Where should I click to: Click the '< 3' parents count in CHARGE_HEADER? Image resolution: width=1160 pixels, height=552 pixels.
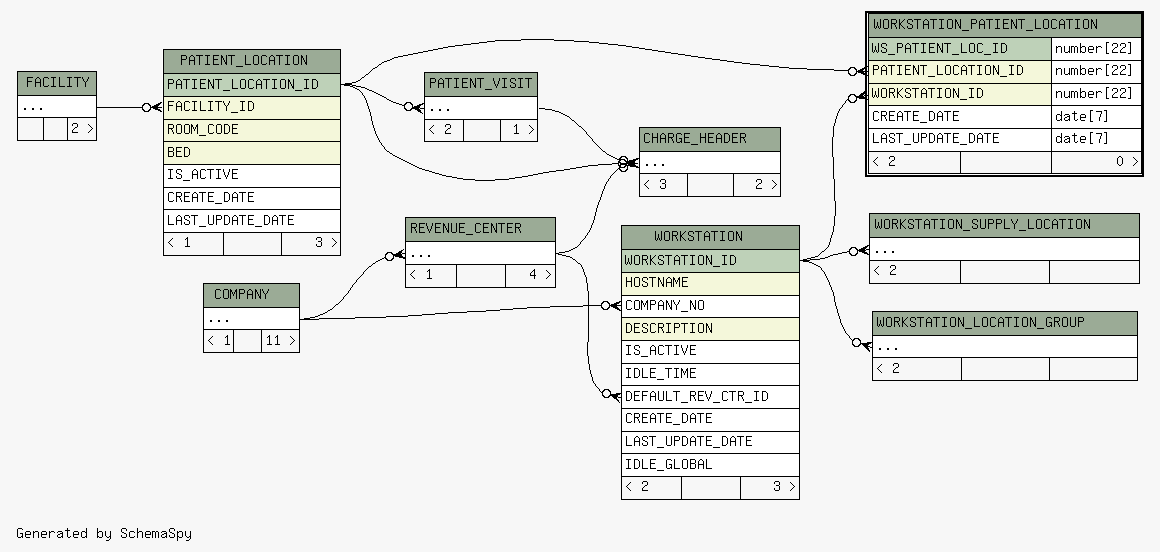coord(664,185)
